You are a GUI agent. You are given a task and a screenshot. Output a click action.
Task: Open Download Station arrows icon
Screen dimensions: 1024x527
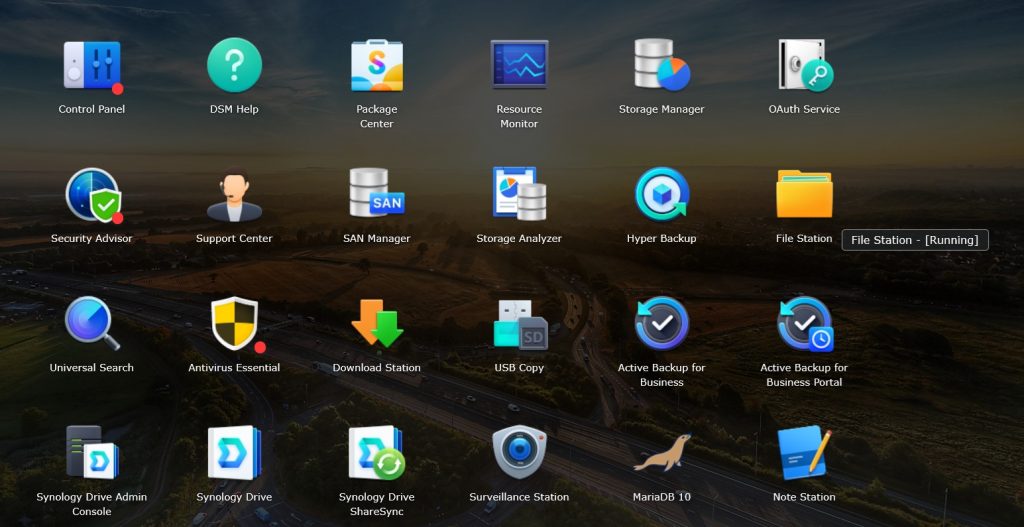pos(377,323)
